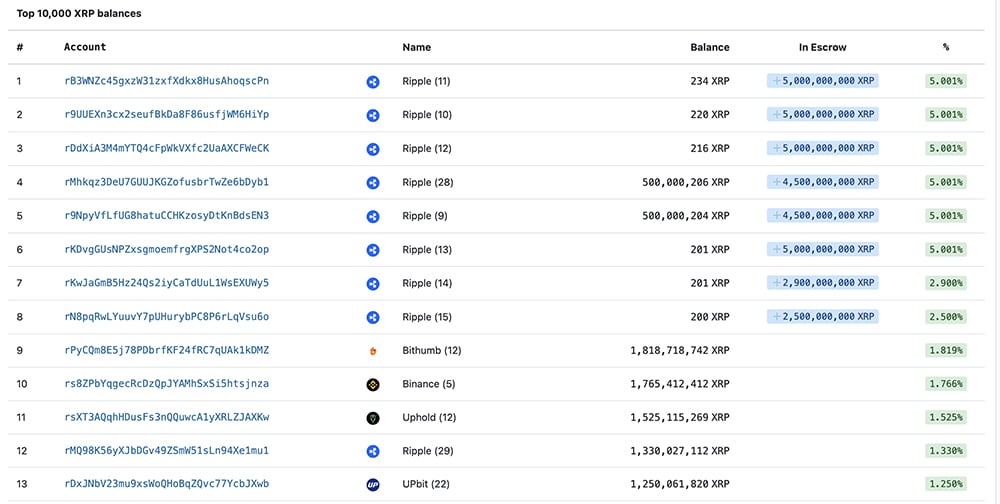Click the Ripple logo icon beside Ripple (13)
The image size is (1000, 504).
click(373, 250)
